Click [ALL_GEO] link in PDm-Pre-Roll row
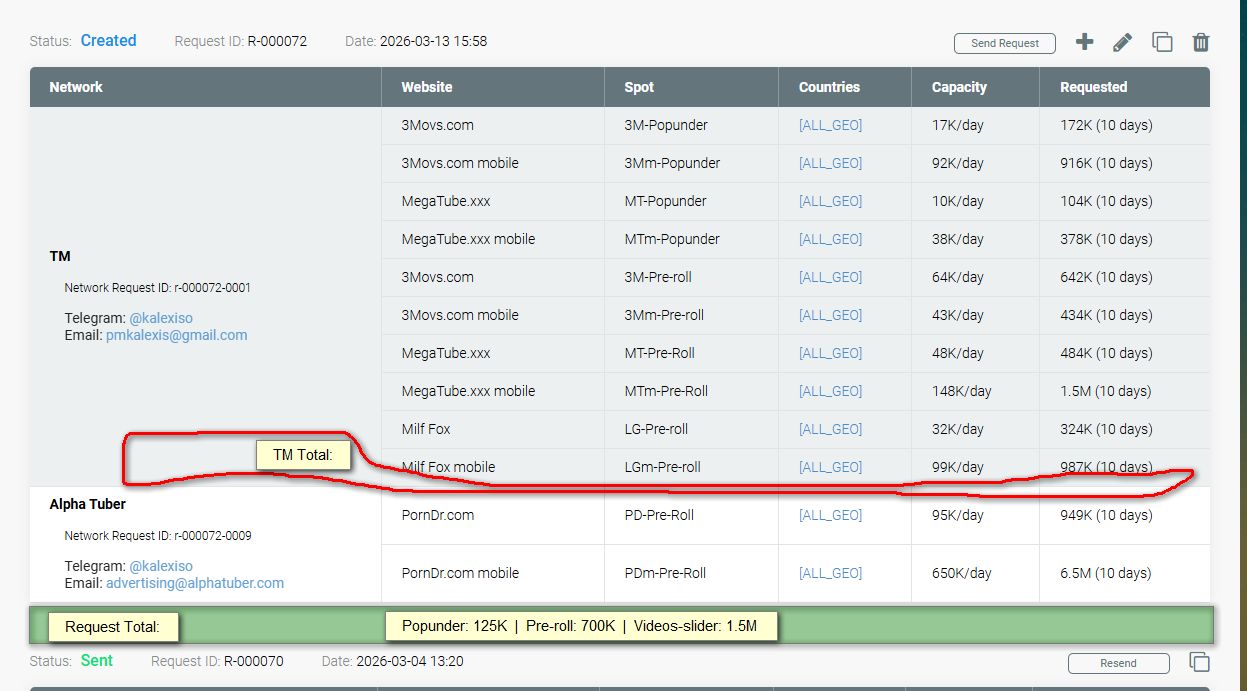Image resolution: width=1247 pixels, height=691 pixels. [830, 573]
